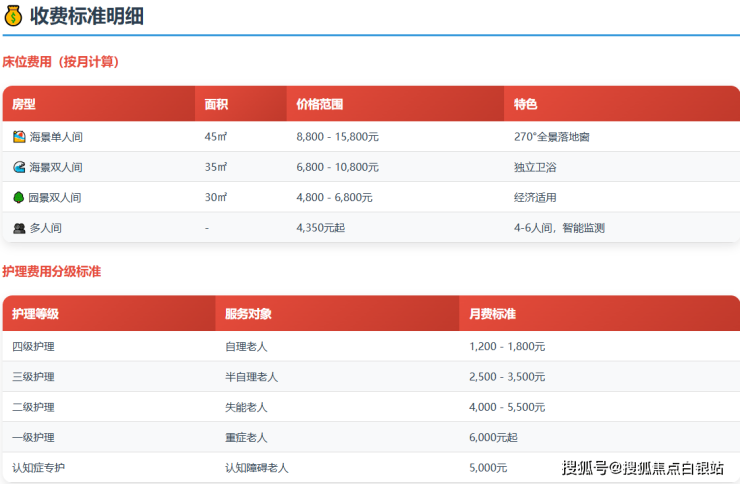The height and width of the screenshot is (484, 740).
Task: Click the 护理费用分级标准 section heading
Action: (x=52, y=272)
